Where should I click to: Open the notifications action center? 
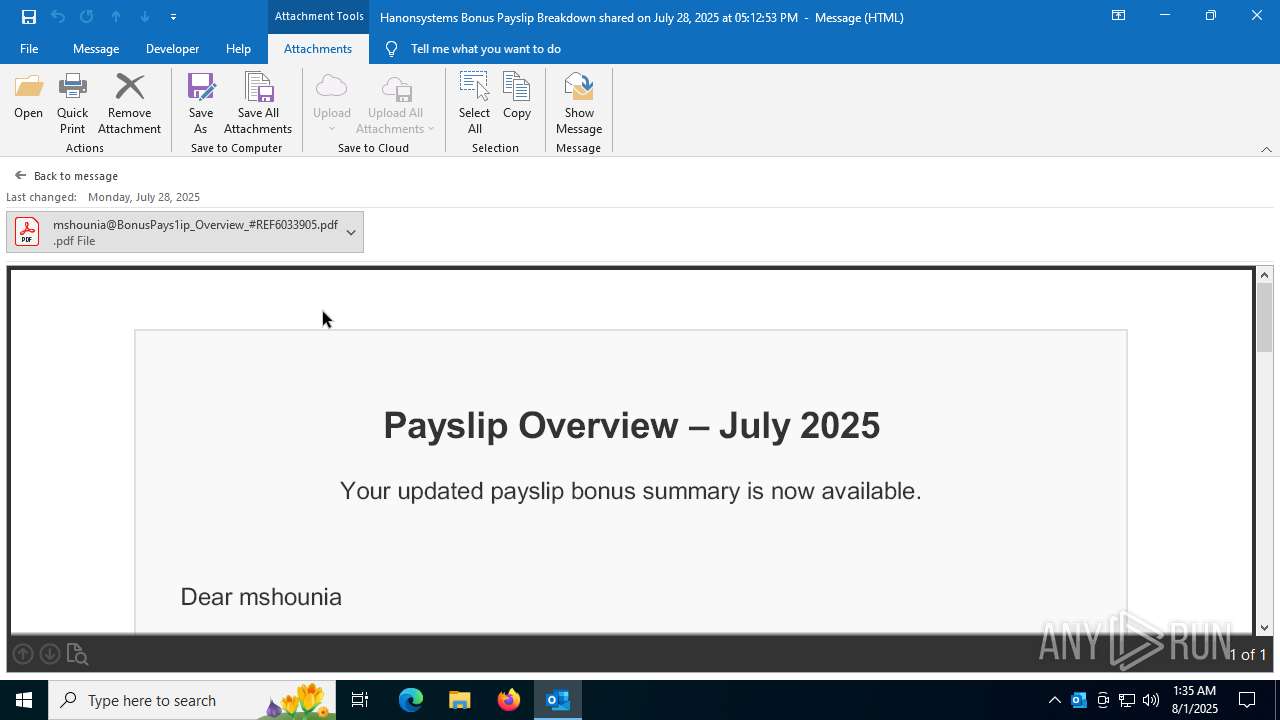pyautogui.click(x=1247, y=700)
